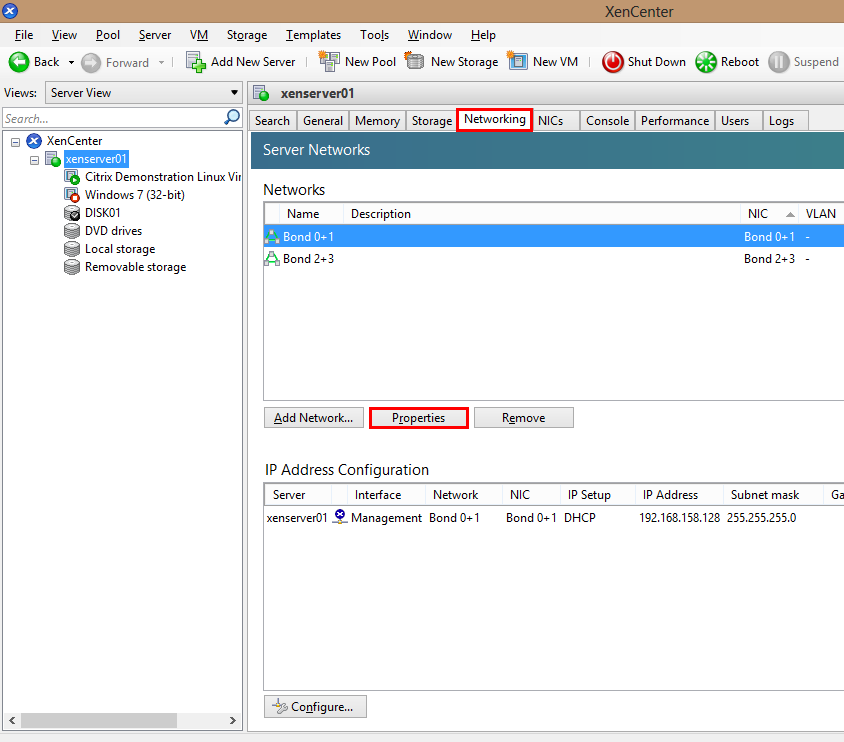
Task: Collapse the XenCenter root node
Action: tap(16, 142)
